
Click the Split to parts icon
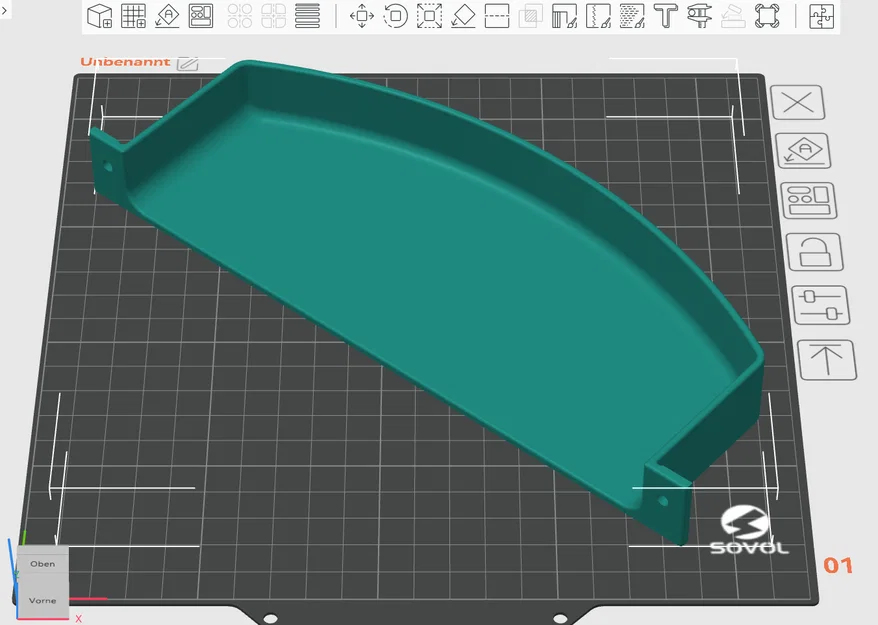(x=273, y=16)
